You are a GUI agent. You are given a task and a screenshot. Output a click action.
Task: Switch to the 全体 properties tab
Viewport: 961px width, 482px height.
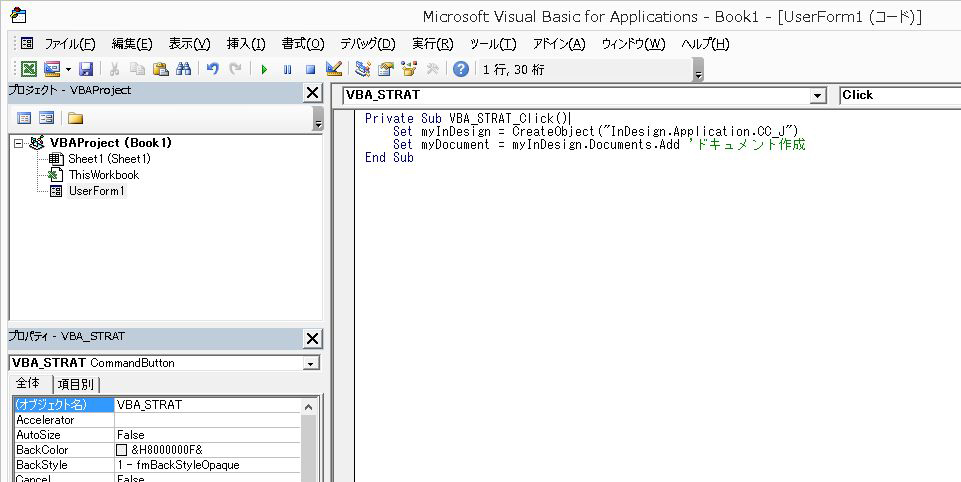28,383
